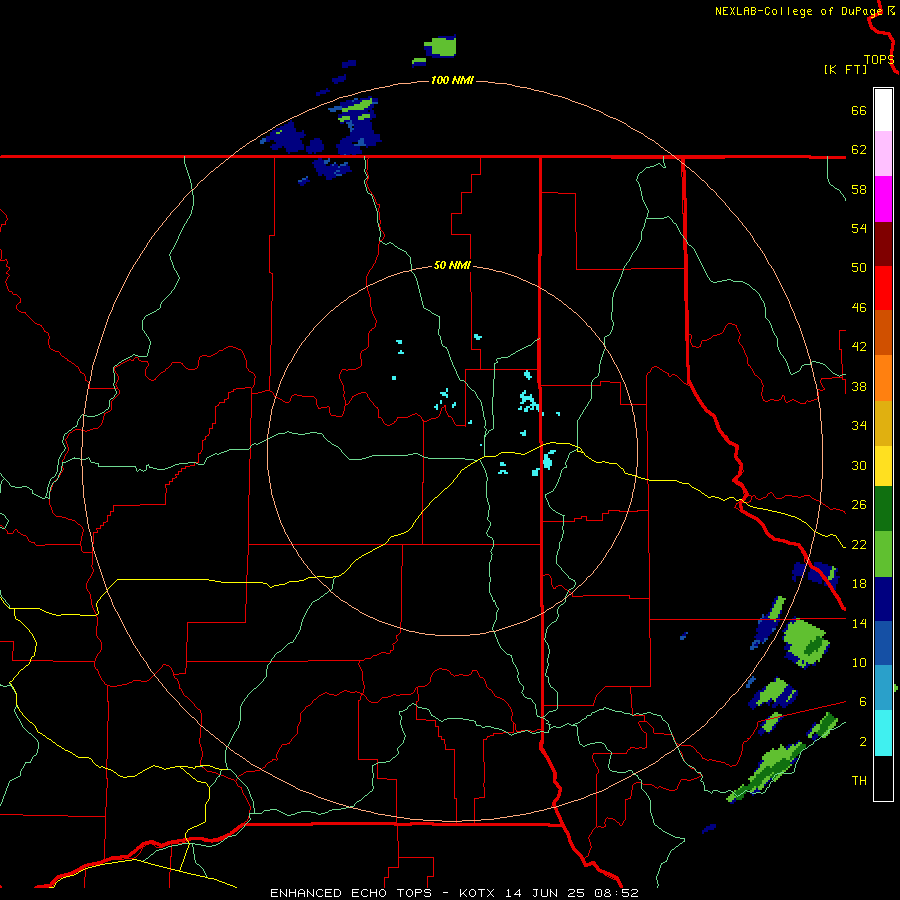900x900 pixels.
Task: Pick the medium blue legend swatch
Action: pos(883,643)
